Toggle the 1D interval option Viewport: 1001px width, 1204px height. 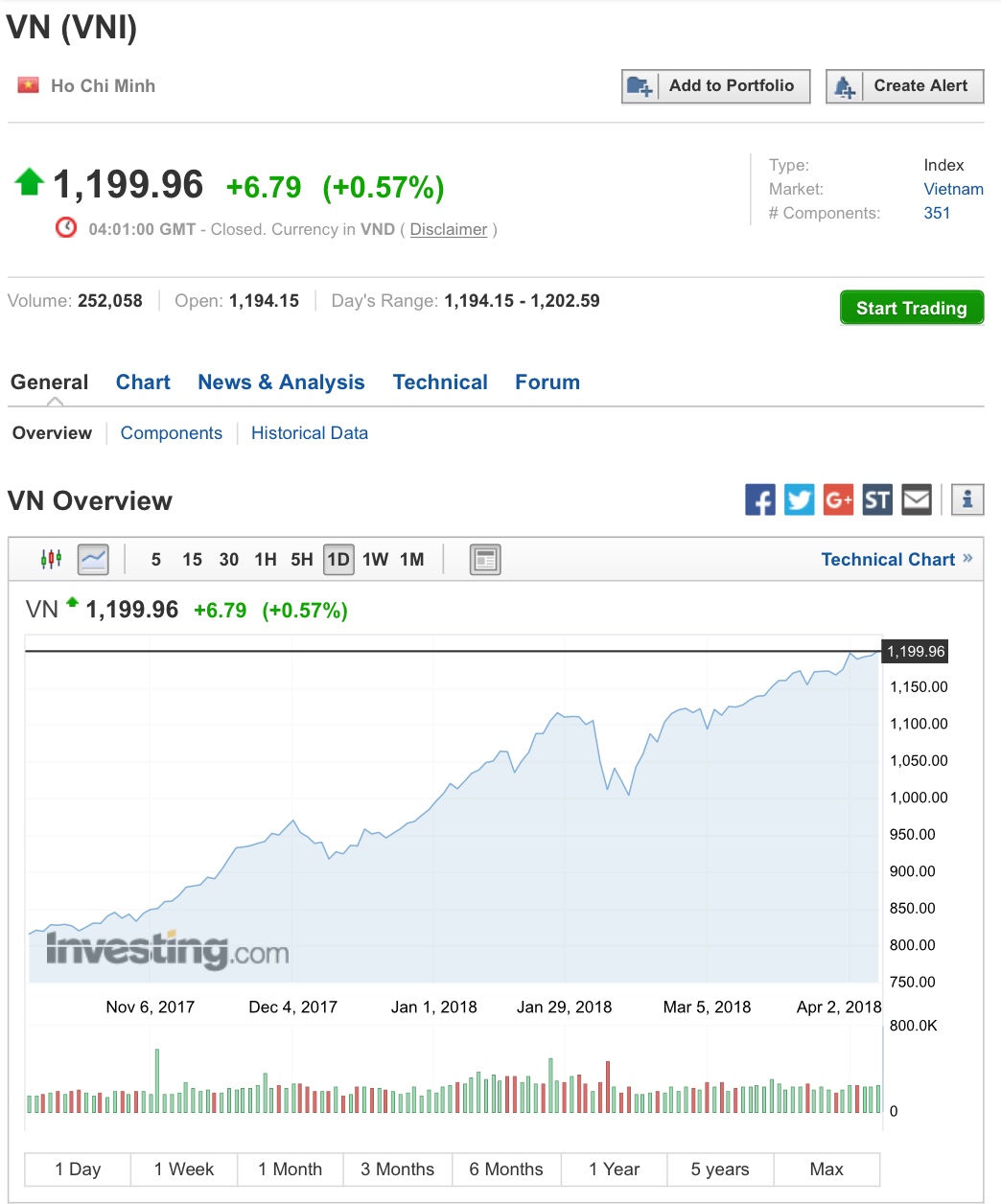338,559
